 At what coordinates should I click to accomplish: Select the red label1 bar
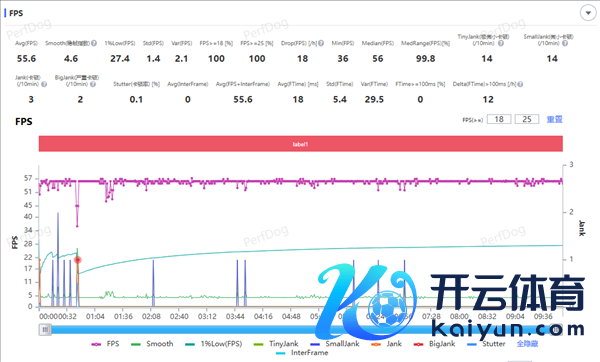coord(301,144)
